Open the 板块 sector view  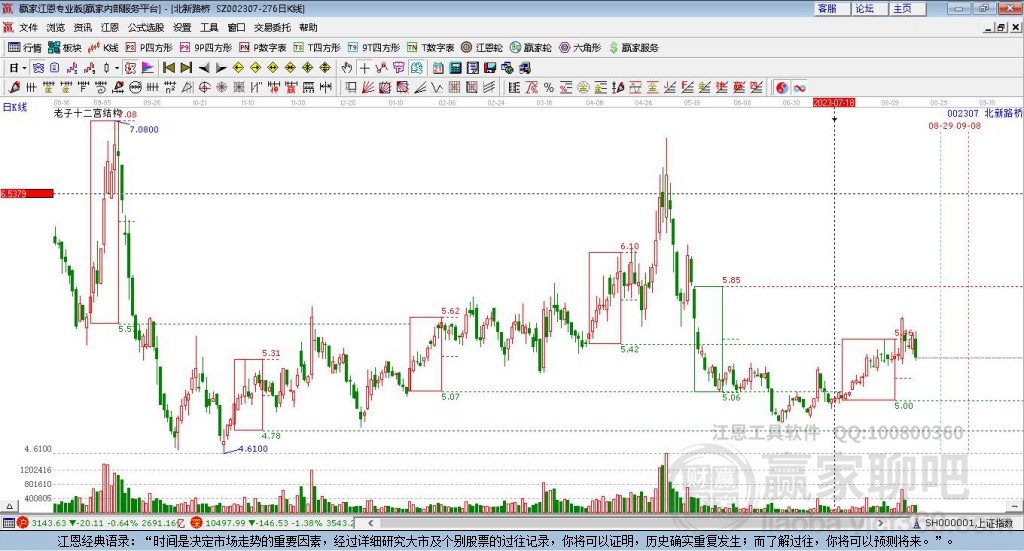tap(64, 48)
